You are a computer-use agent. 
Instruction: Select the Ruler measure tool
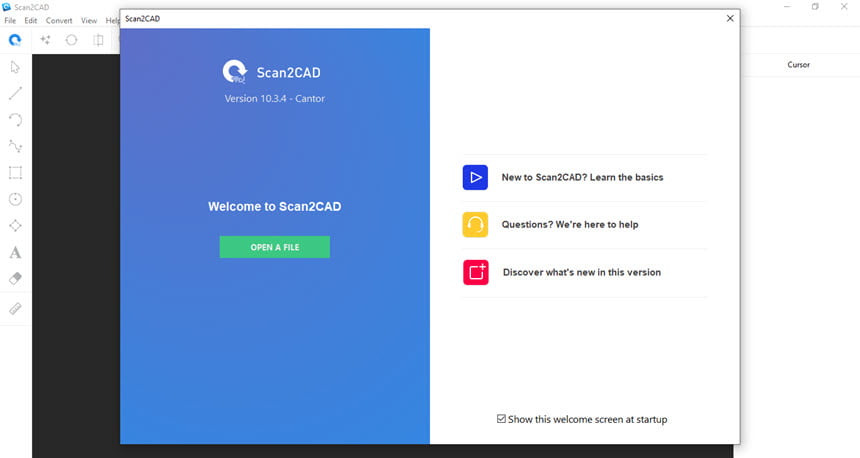click(15, 309)
